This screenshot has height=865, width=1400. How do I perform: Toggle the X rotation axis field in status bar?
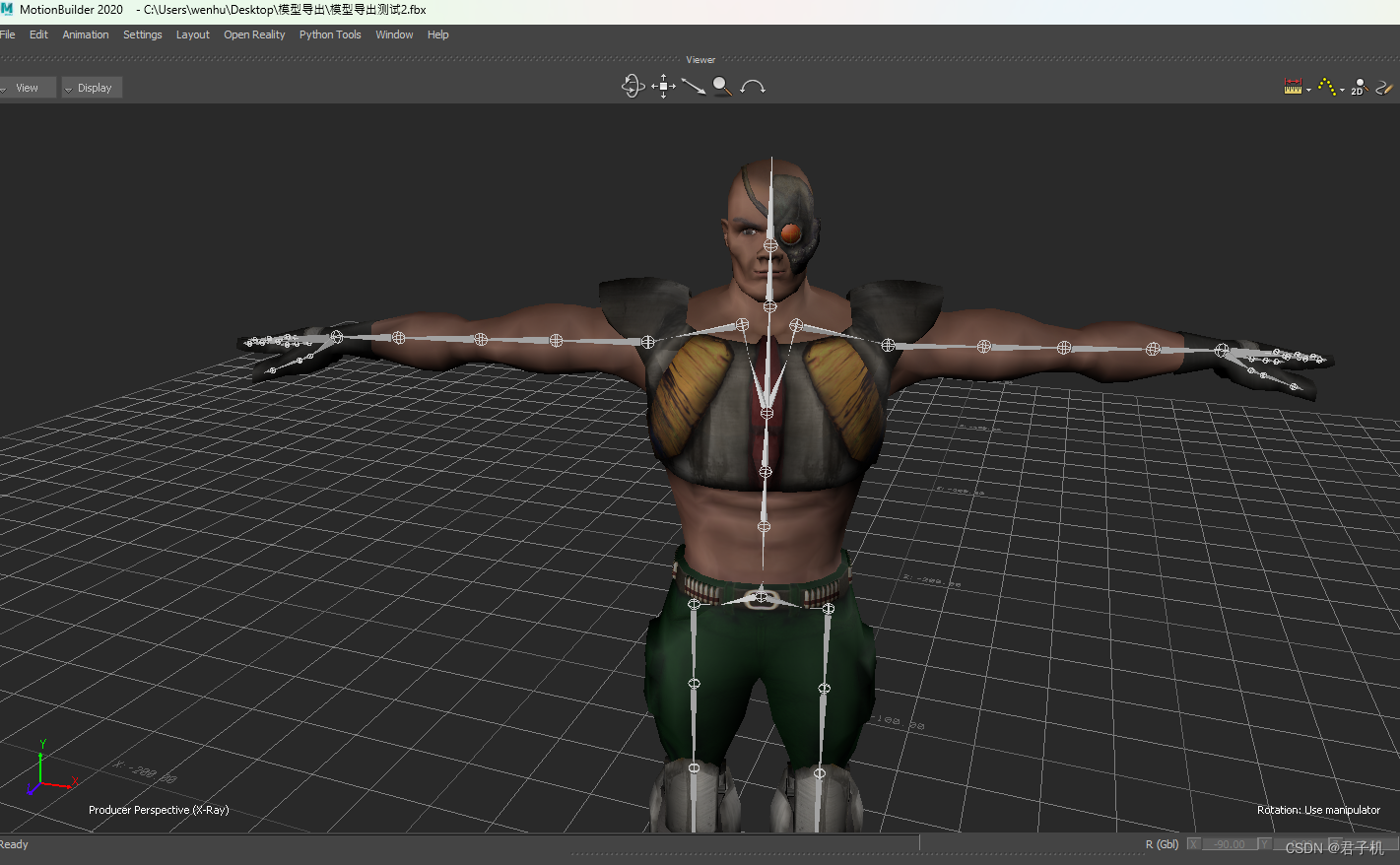(x=1193, y=843)
